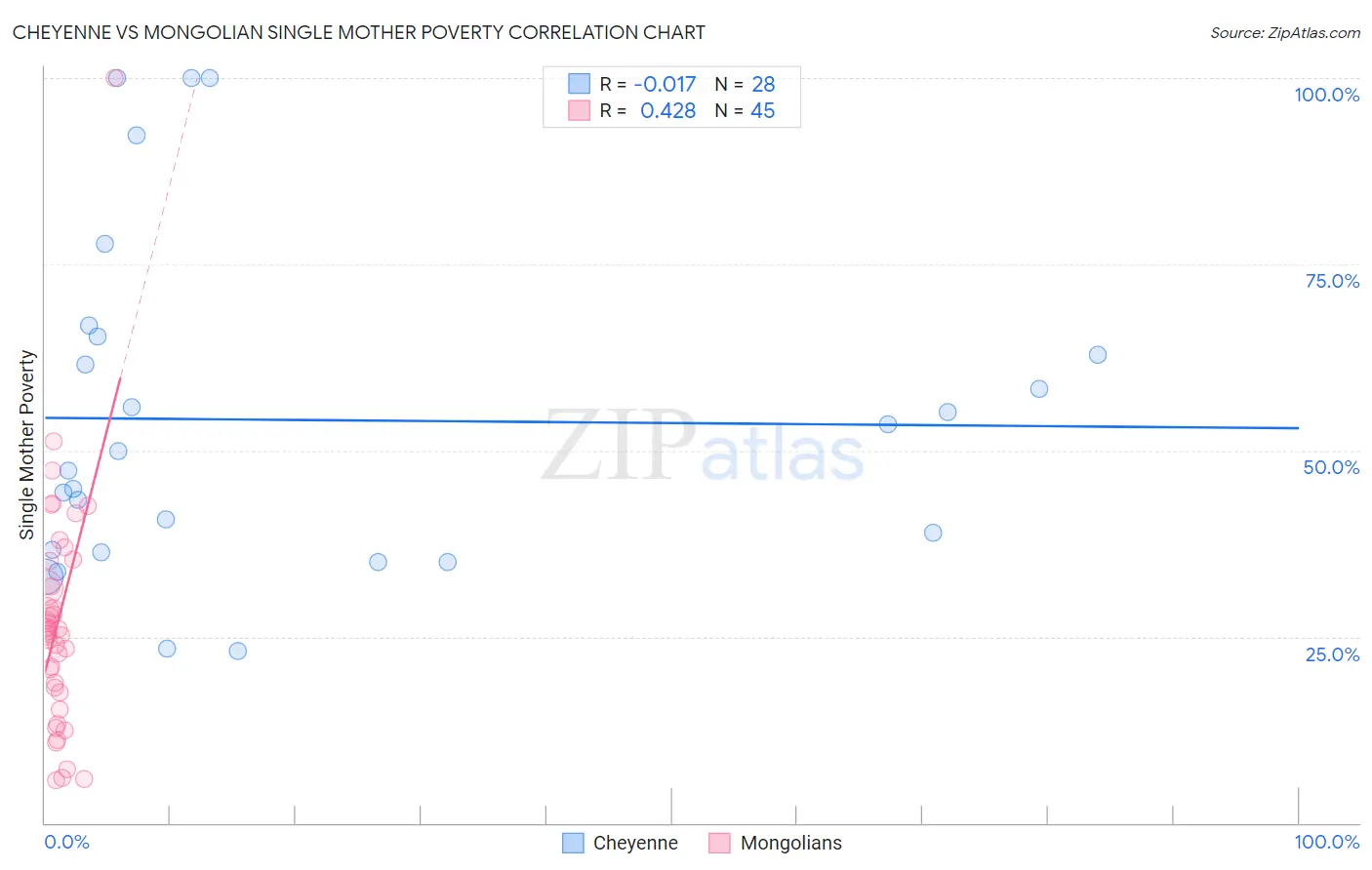This screenshot has height=870, width=1372.
Task: Click the blue point near 92% poverty
Action: click(x=137, y=136)
